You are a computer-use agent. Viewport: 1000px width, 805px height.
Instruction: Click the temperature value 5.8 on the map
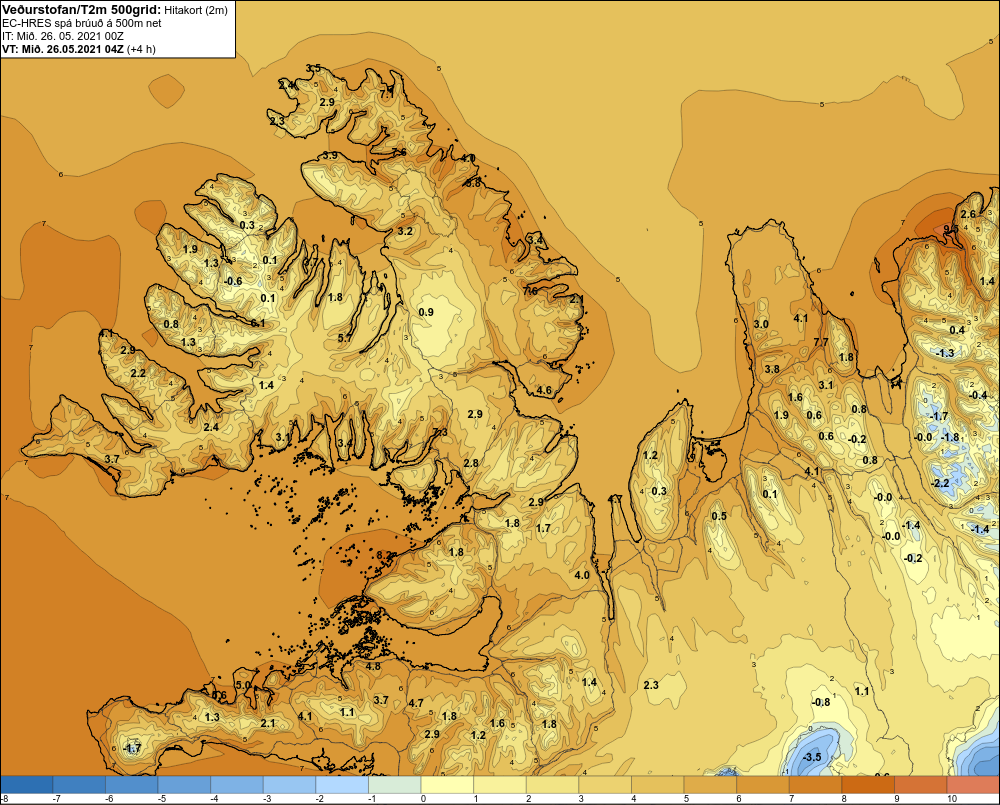(x=473, y=182)
